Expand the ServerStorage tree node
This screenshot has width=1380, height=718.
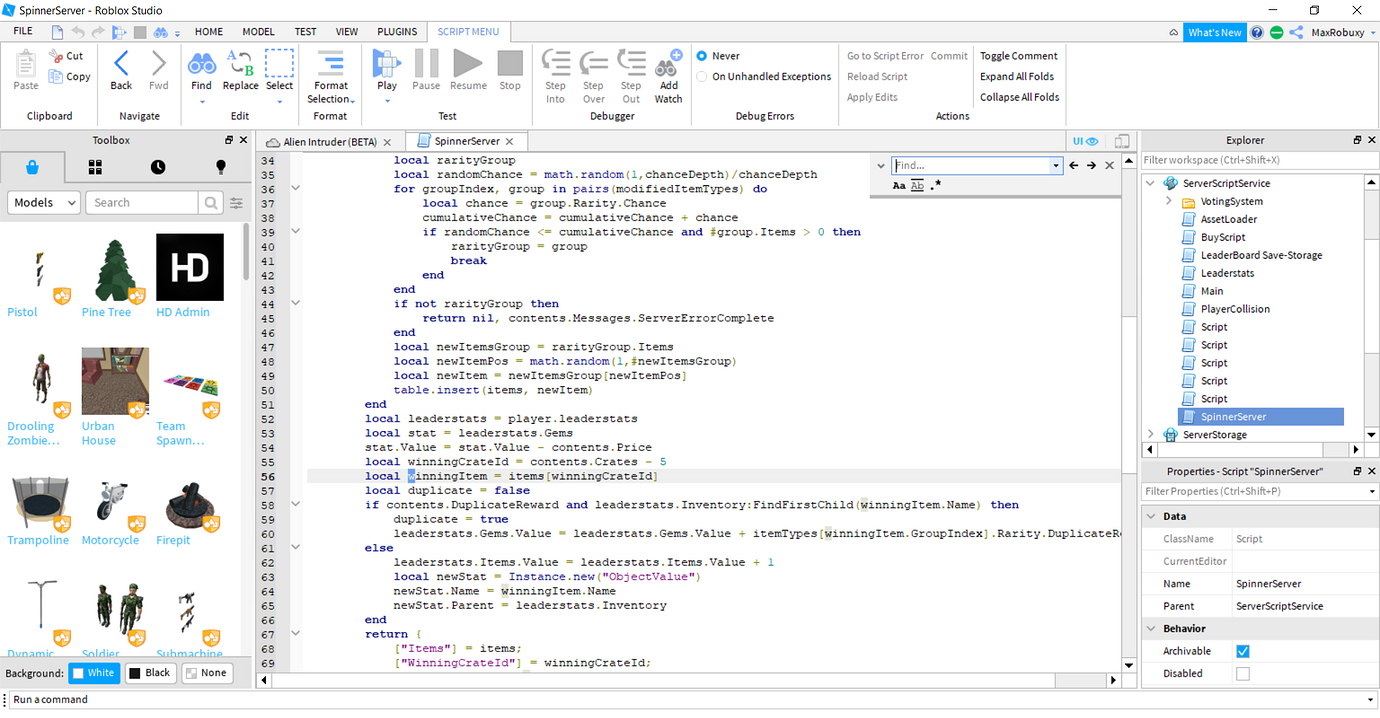tap(1151, 435)
